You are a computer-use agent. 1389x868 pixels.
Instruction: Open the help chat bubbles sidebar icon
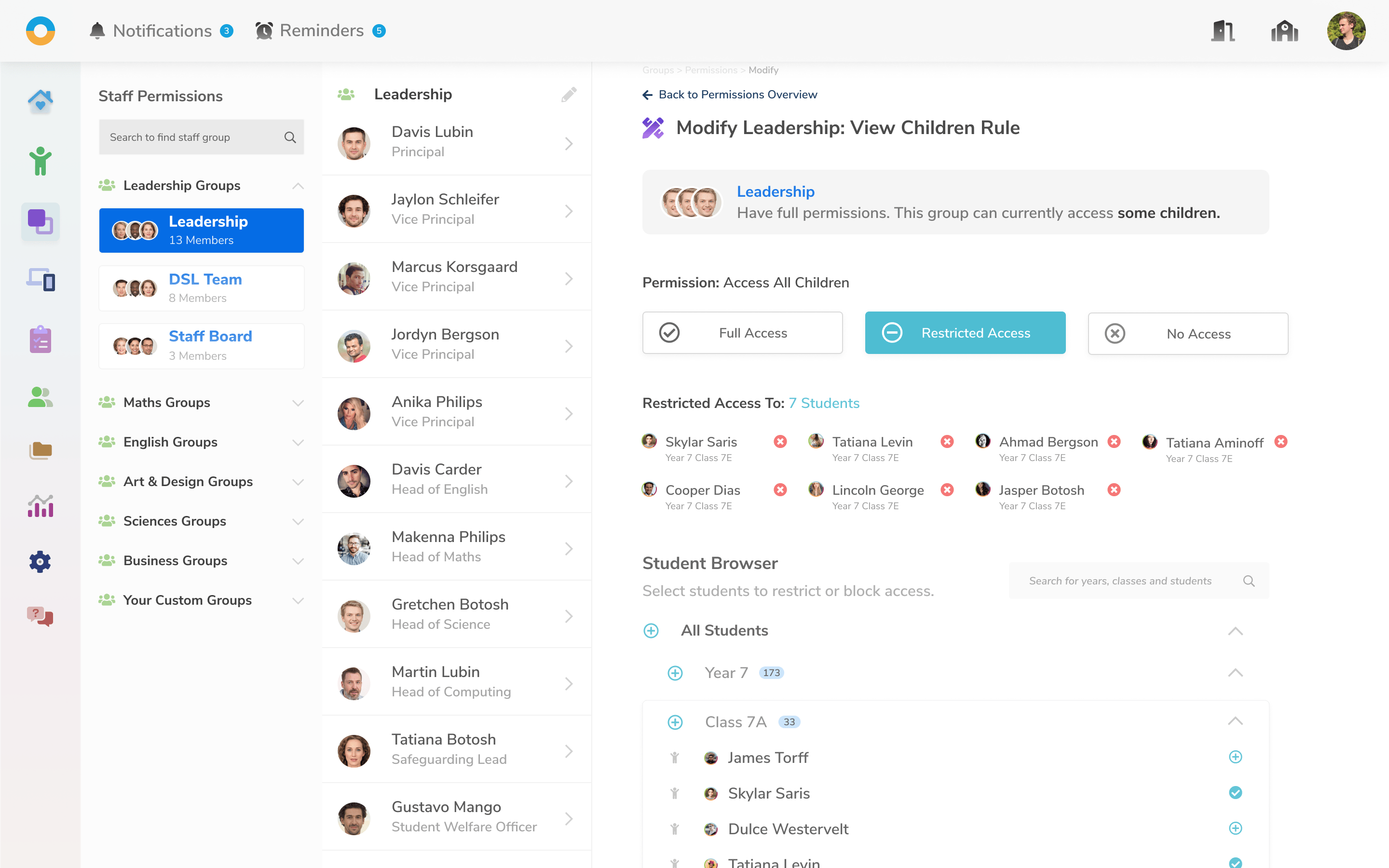(40, 617)
